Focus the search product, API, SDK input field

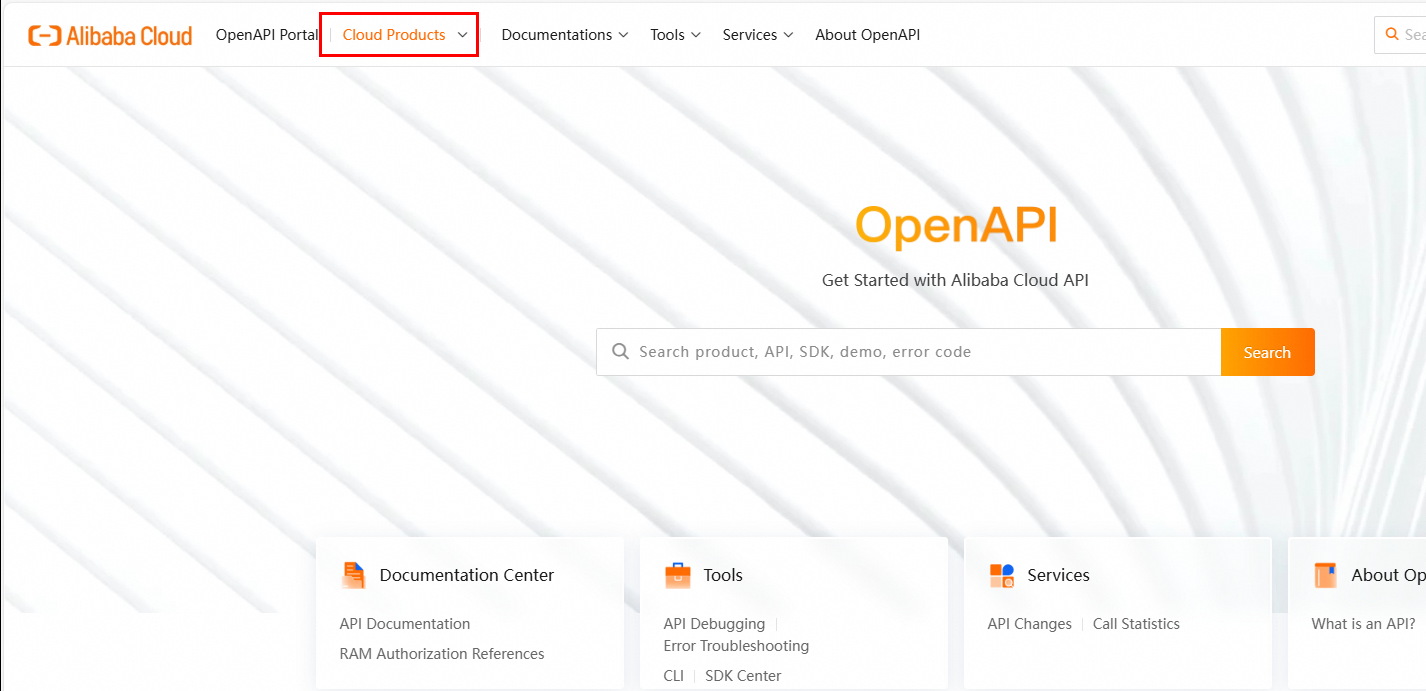click(x=908, y=352)
